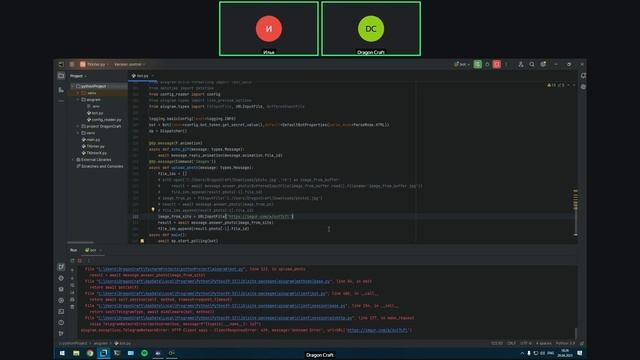The height and width of the screenshot is (360, 640).
Task: Toggle soft-wrap in the Run console
Action: (x=72, y=285)
